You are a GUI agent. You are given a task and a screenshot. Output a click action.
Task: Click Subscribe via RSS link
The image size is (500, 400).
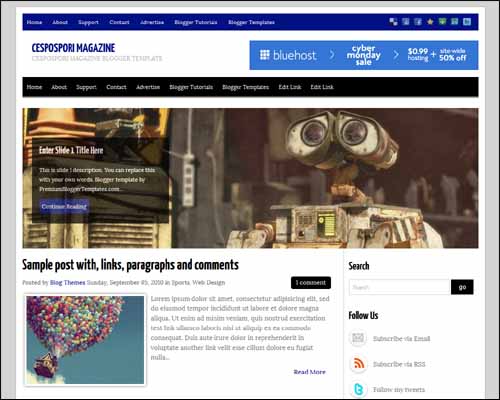(399, 364)
